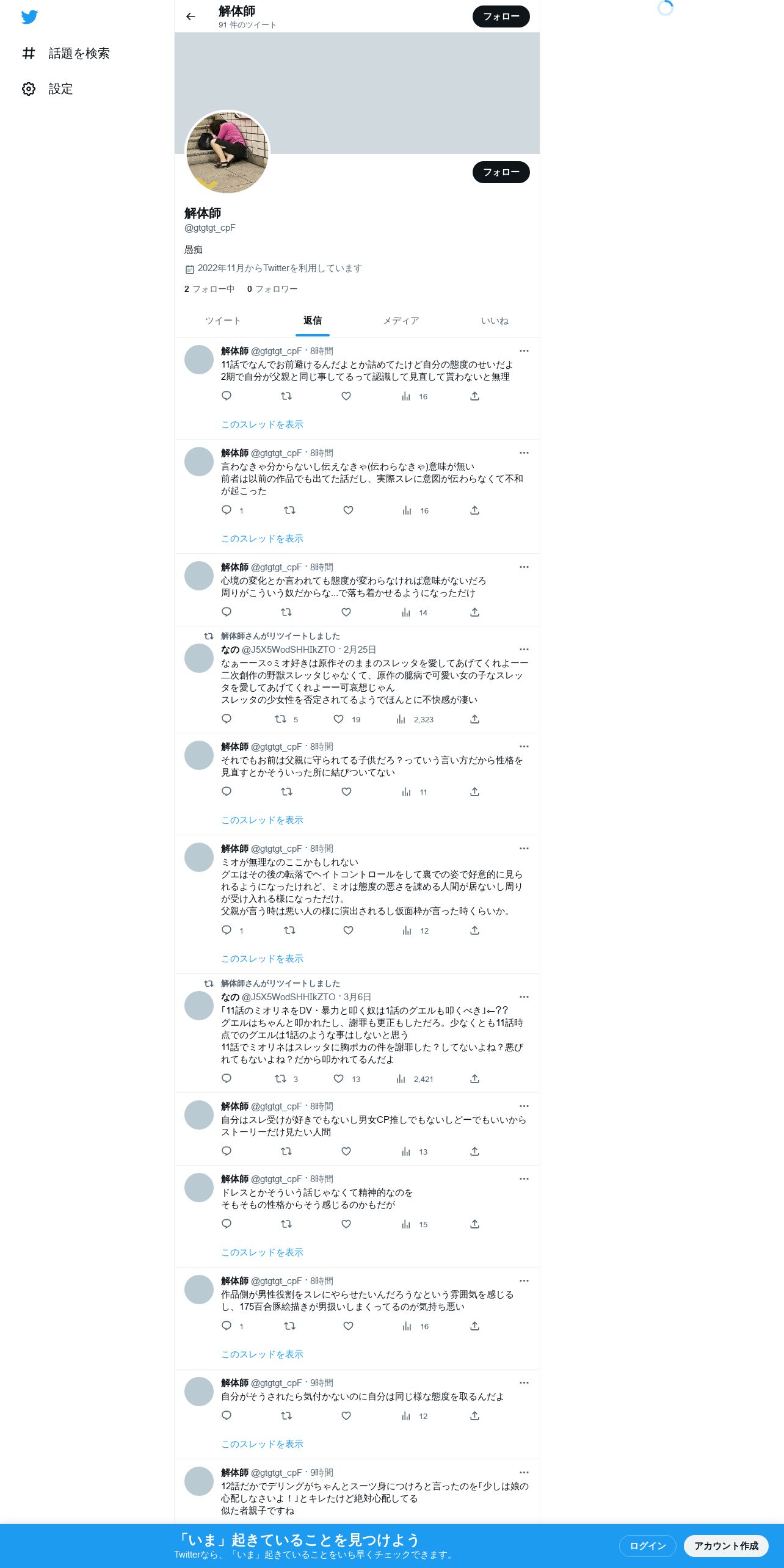Open the settings gear icon in sidebar
Viewport: 784px width, 1568px height.
[29, 89]
